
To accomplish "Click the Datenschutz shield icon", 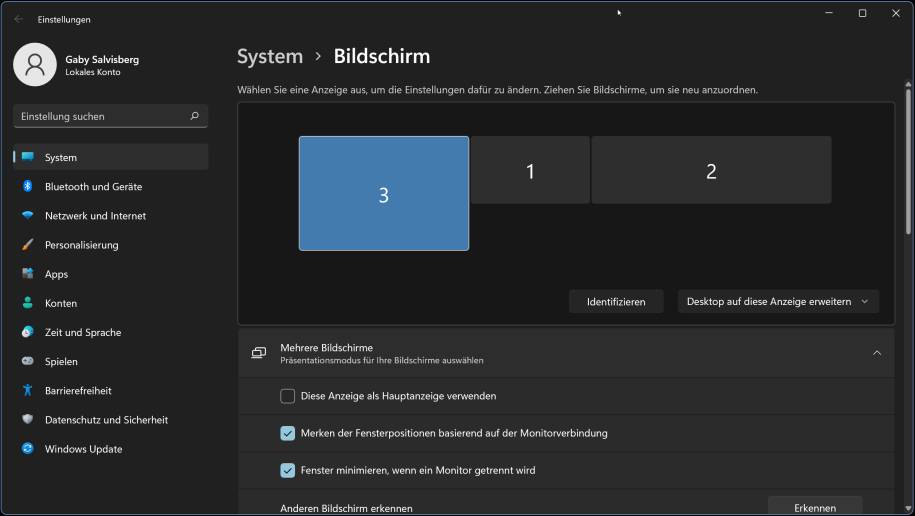I will (x=27, y=419).
